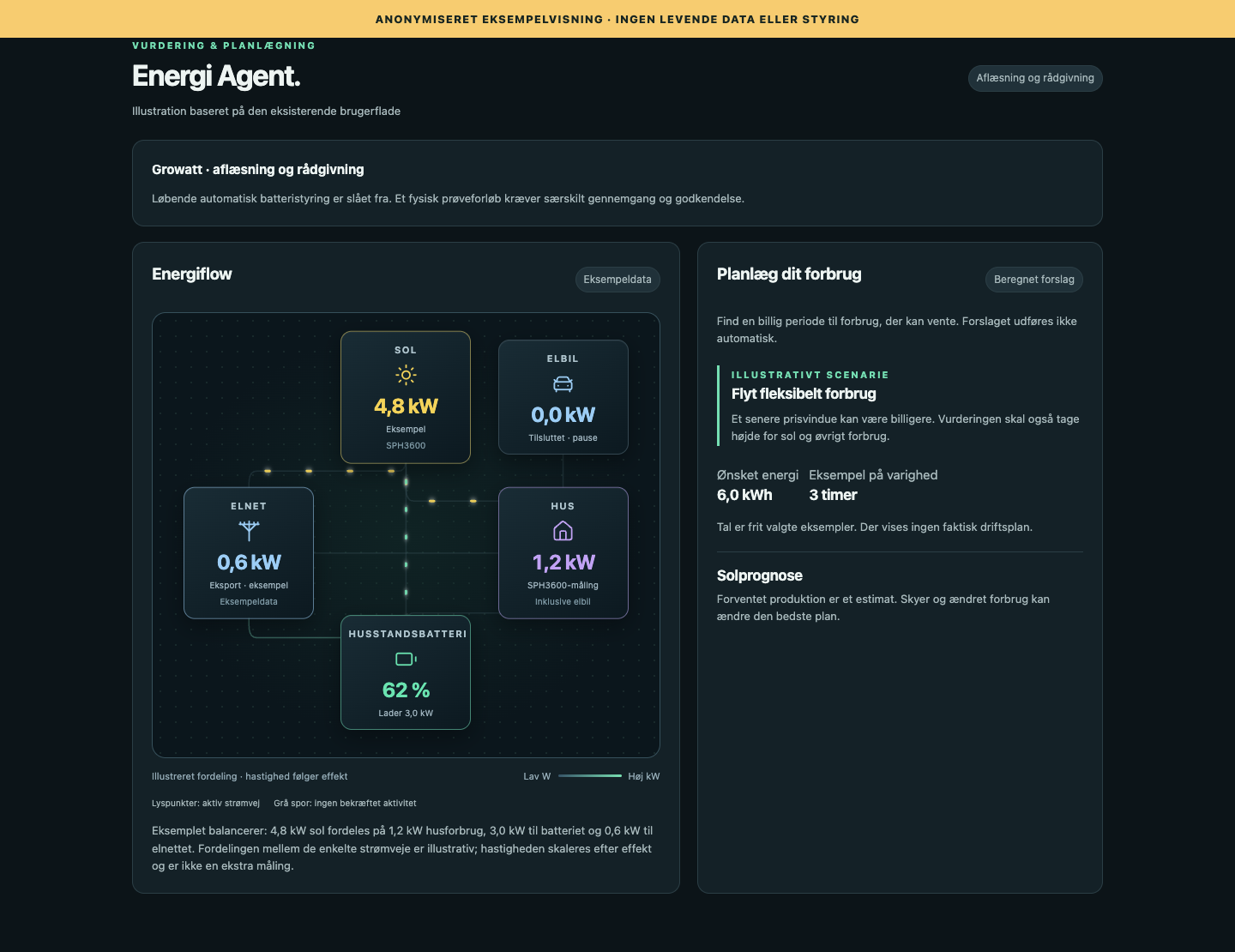Select the "3 timer" duration value
Viewport: 1235px width, 952px height.
pyautogui.click(x=833, y=495)
